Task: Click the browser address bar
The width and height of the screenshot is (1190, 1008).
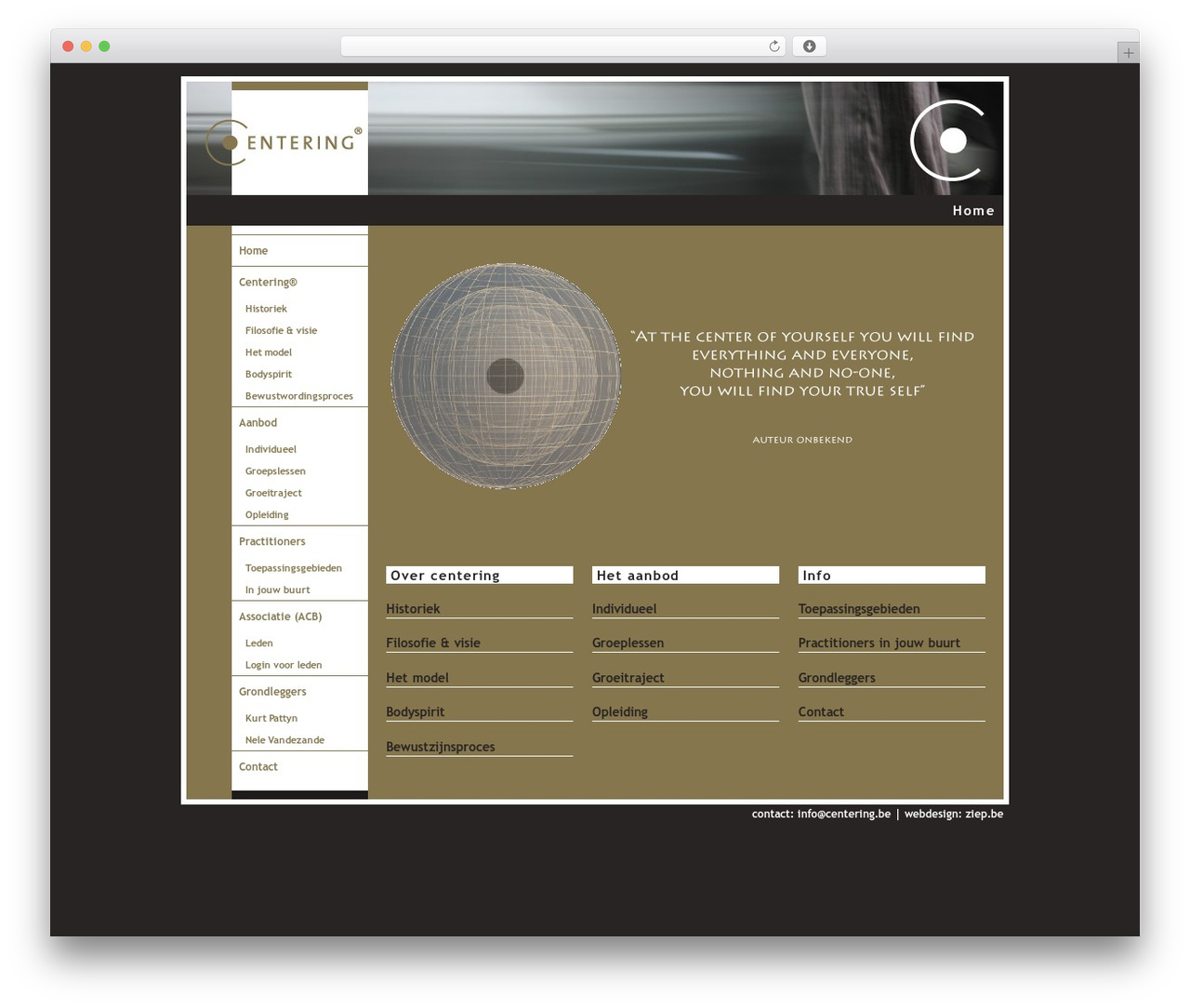Action: coord(562,46)
